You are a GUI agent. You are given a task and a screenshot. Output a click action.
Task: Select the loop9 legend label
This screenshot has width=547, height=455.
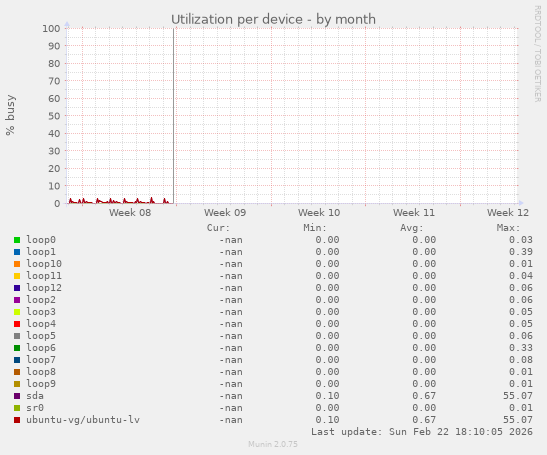pos(41,384)
